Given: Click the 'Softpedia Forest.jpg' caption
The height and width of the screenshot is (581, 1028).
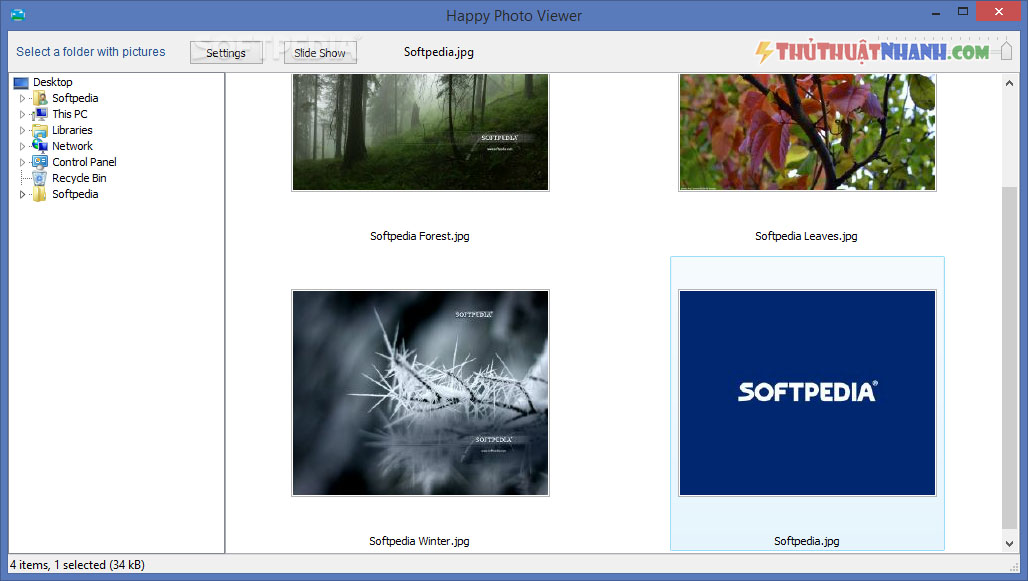Looking at the screenshot, I should pos(420,236).
